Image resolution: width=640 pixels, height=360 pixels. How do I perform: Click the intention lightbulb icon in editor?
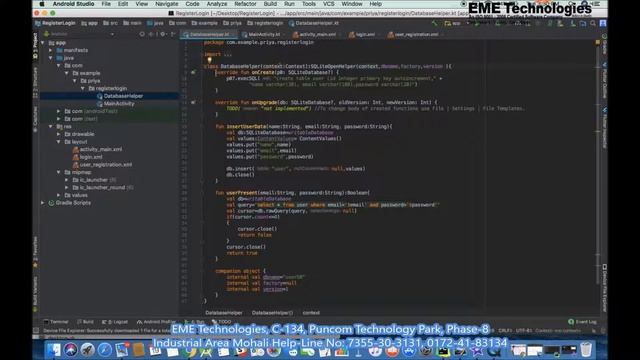[209, 60]
